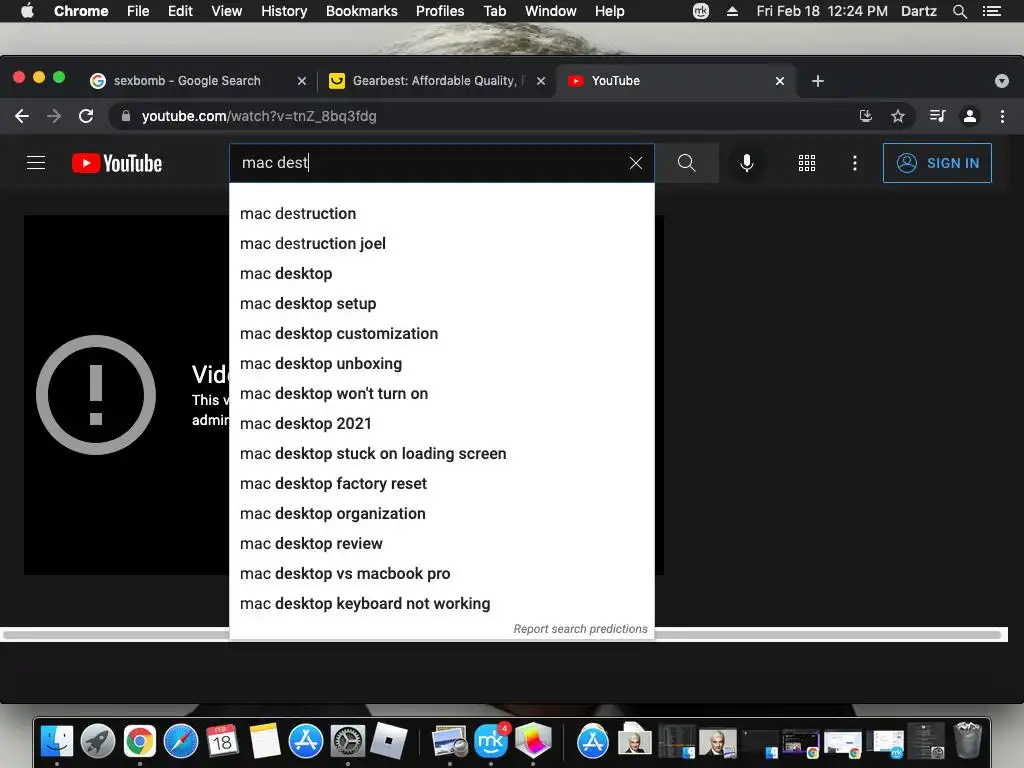This screenshot has height=768, width=1024.
Task: Open Chrome's three-dot menu
Action: [x=1002, y=116]
